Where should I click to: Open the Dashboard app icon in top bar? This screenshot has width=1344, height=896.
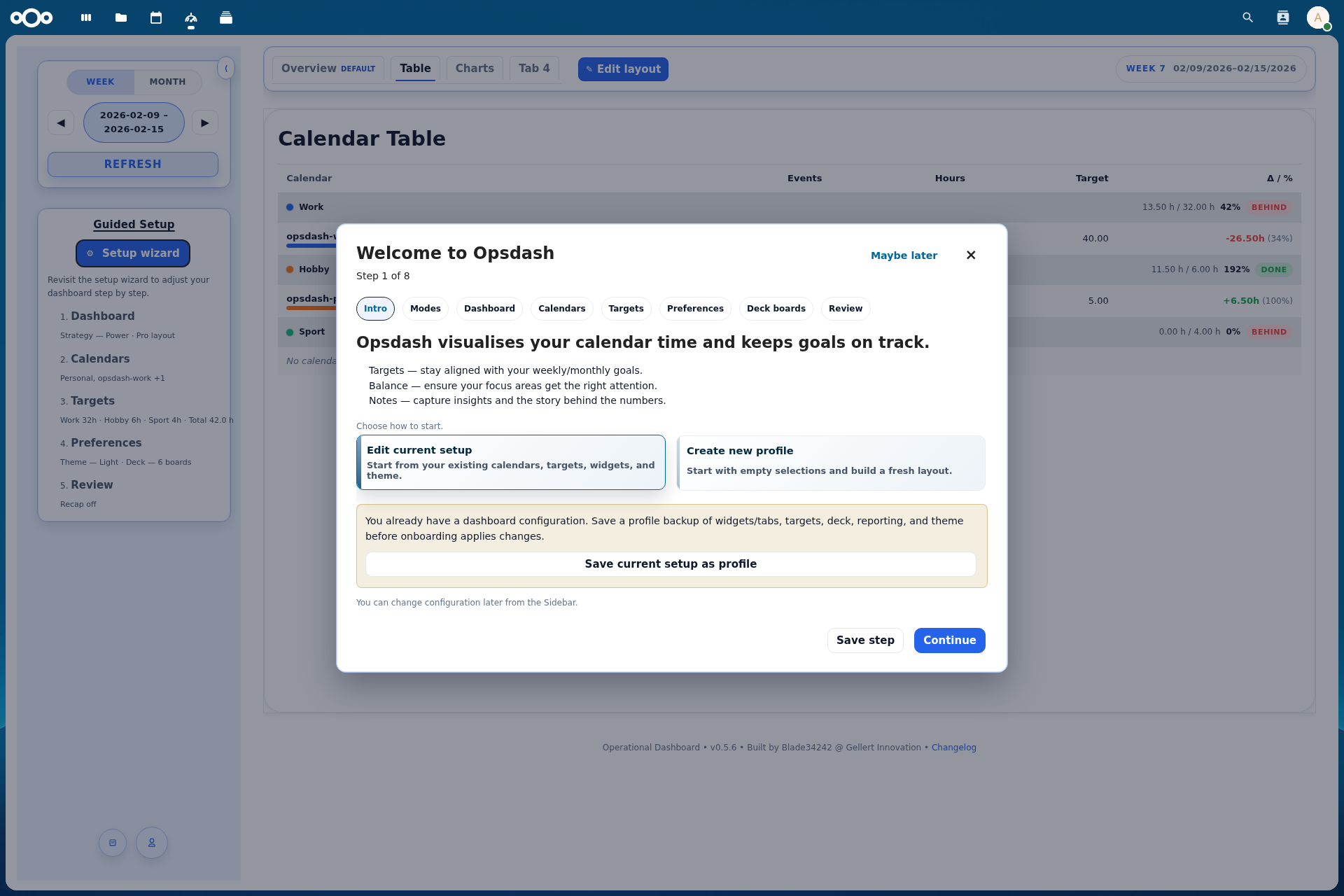(x=86, y=17)
